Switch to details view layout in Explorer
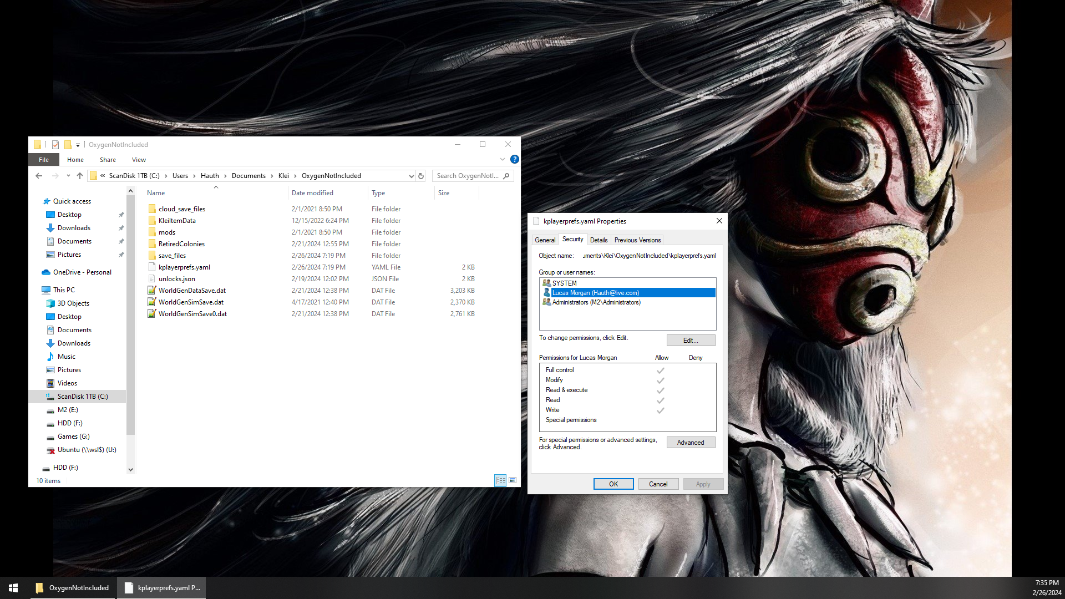Viewport: 1065px width, 599px height. click(500, 480)
